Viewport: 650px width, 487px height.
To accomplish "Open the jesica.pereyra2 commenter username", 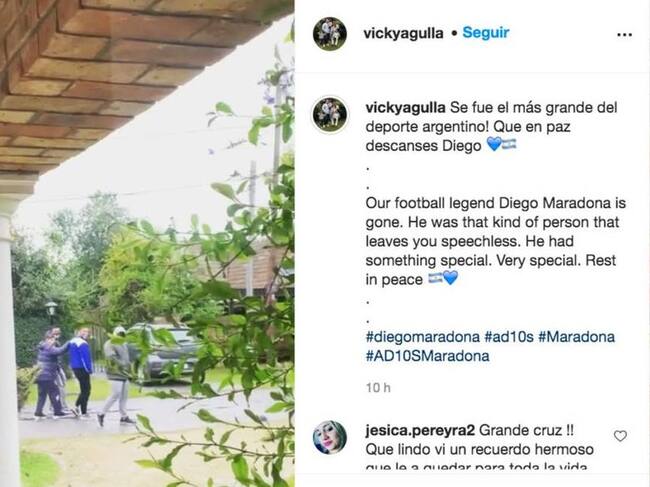I will 420,431.
